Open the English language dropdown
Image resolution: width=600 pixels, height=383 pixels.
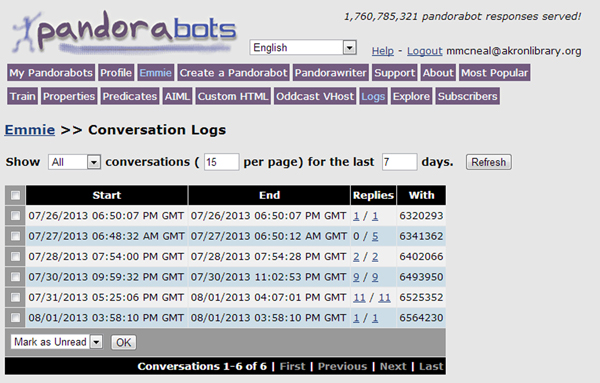(303, 47)
